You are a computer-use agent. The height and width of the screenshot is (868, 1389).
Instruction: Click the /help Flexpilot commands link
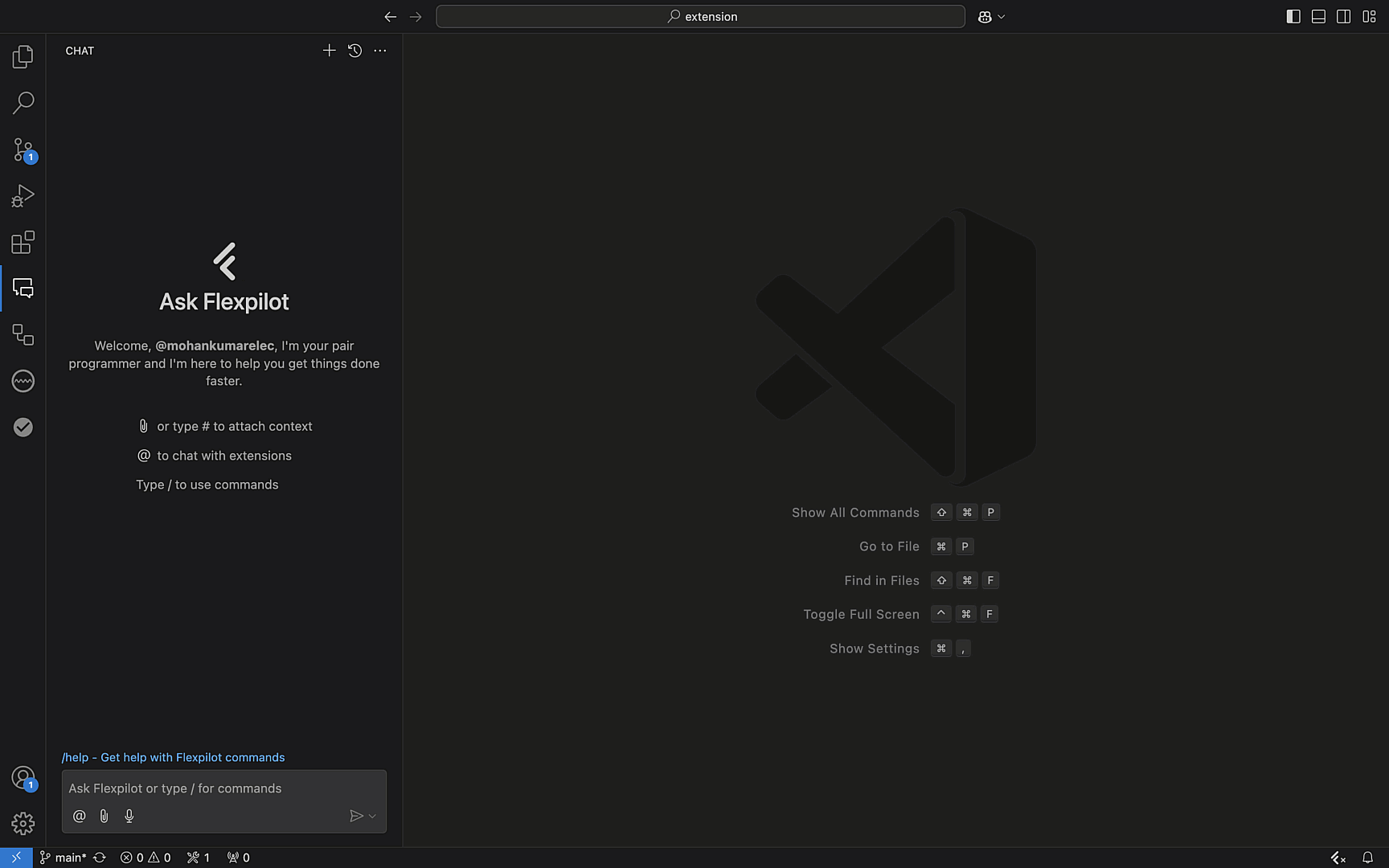pyautogui.click(x=173, y=757)
